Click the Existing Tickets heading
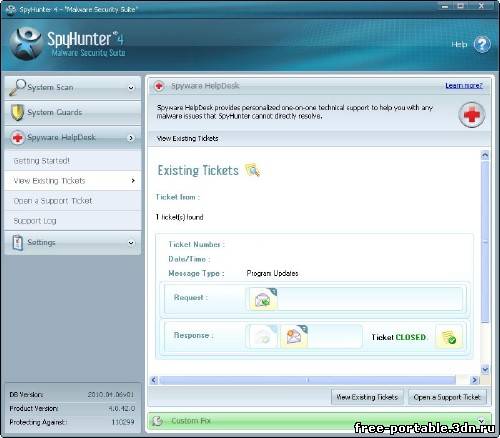 click(198, 170)
